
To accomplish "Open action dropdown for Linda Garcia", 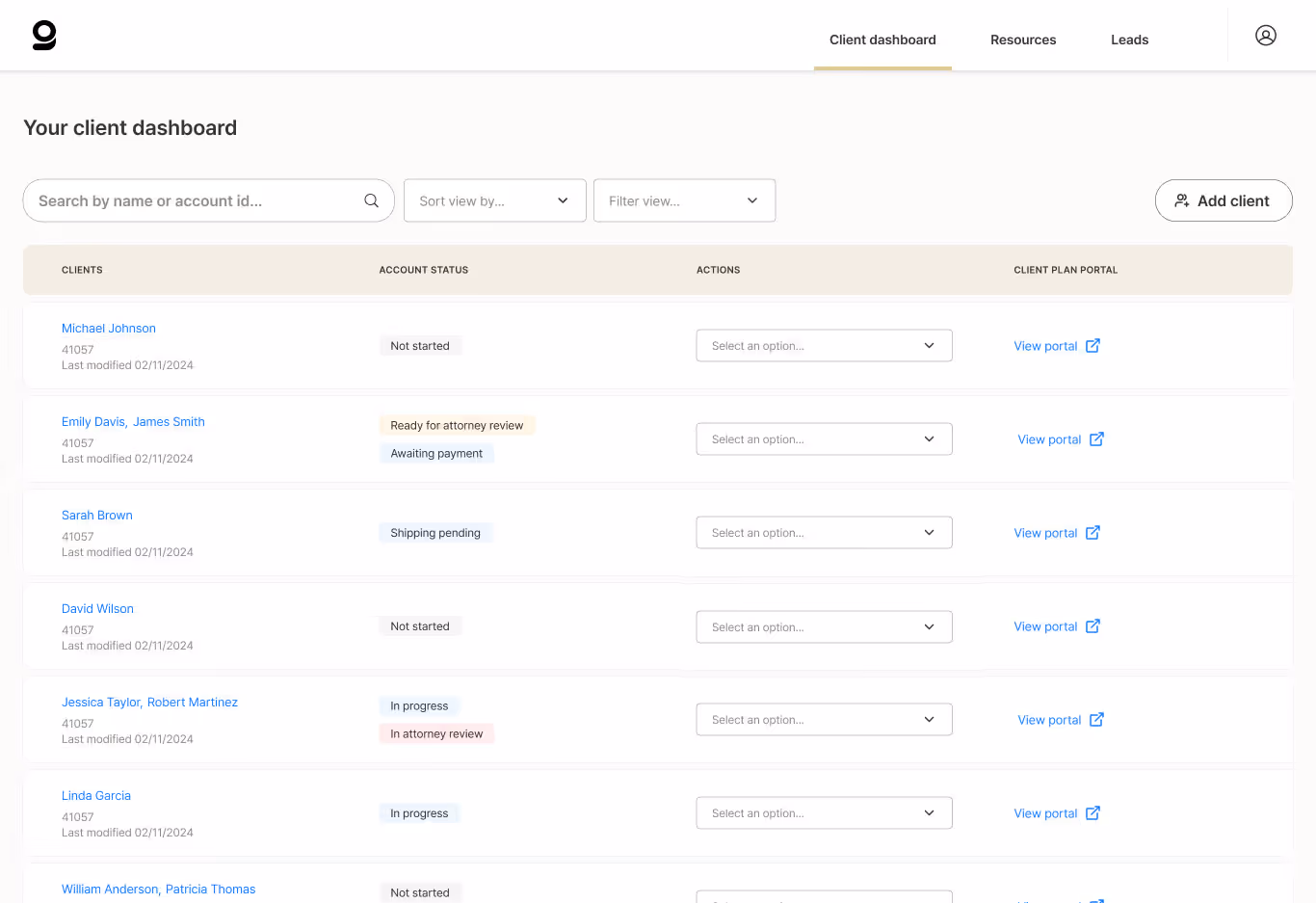I will click(x=825, y=813).
